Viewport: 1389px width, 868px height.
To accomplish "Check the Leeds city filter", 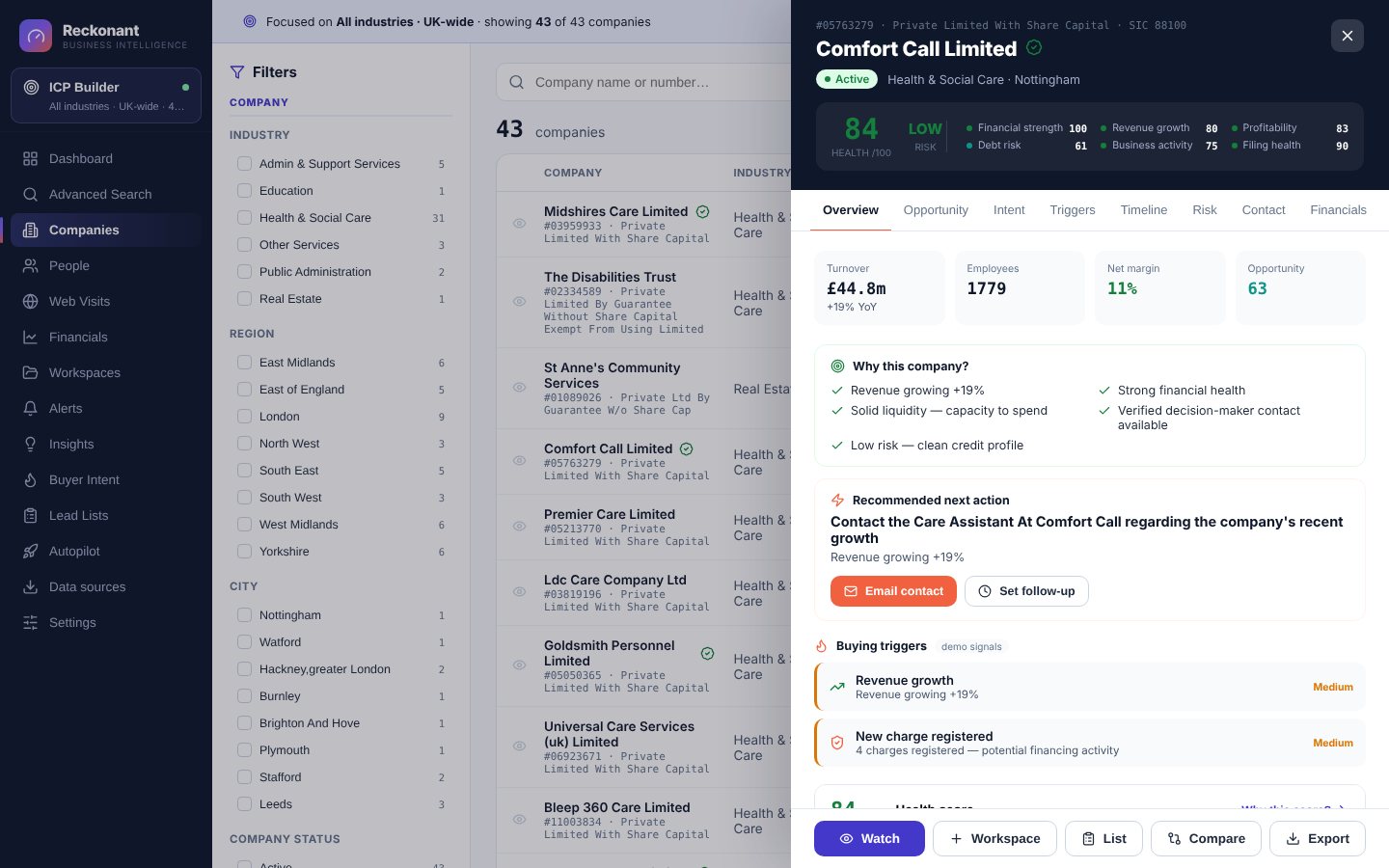I will [245, 804].
